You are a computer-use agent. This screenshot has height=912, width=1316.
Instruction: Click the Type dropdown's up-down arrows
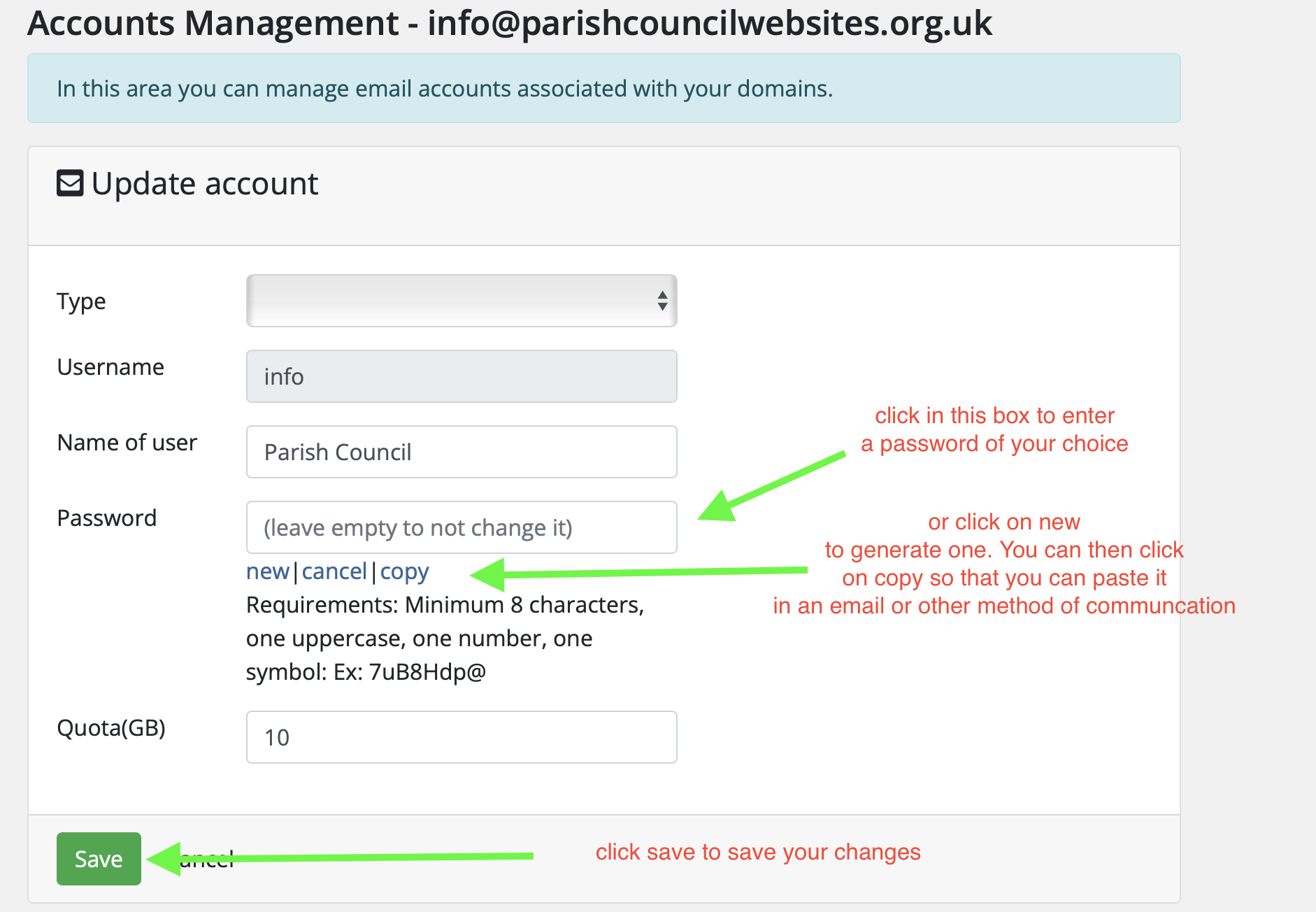point(662,301)
